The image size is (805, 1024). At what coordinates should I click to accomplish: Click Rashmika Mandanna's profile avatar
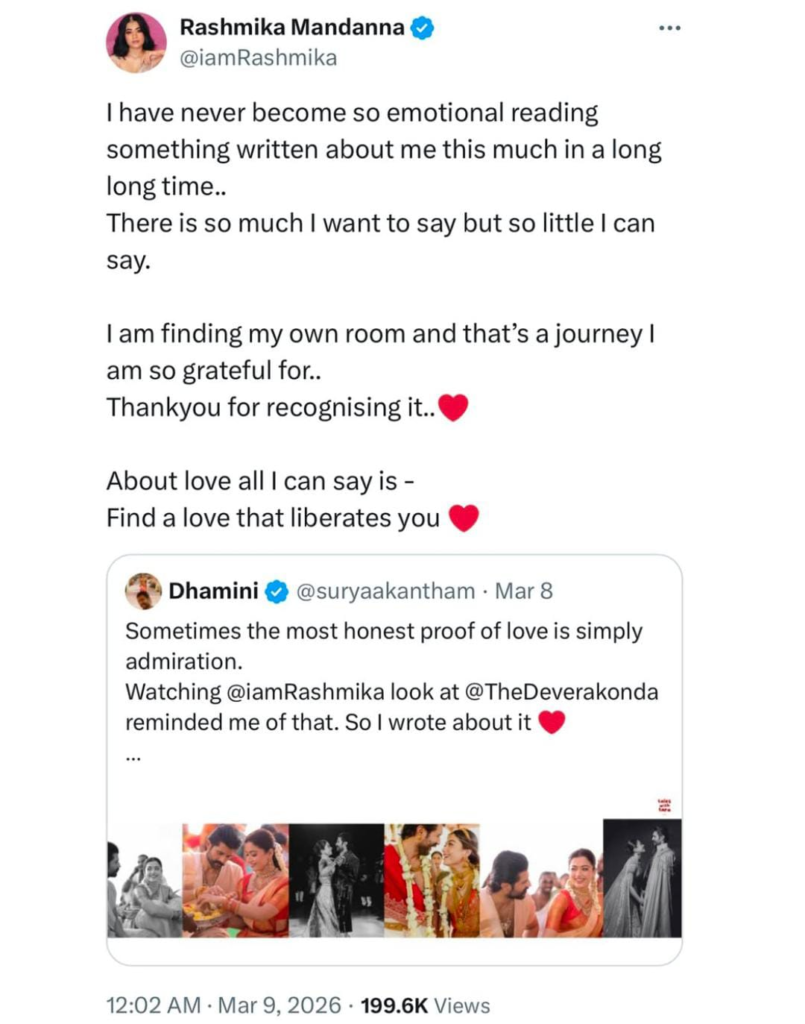[136, 43]
